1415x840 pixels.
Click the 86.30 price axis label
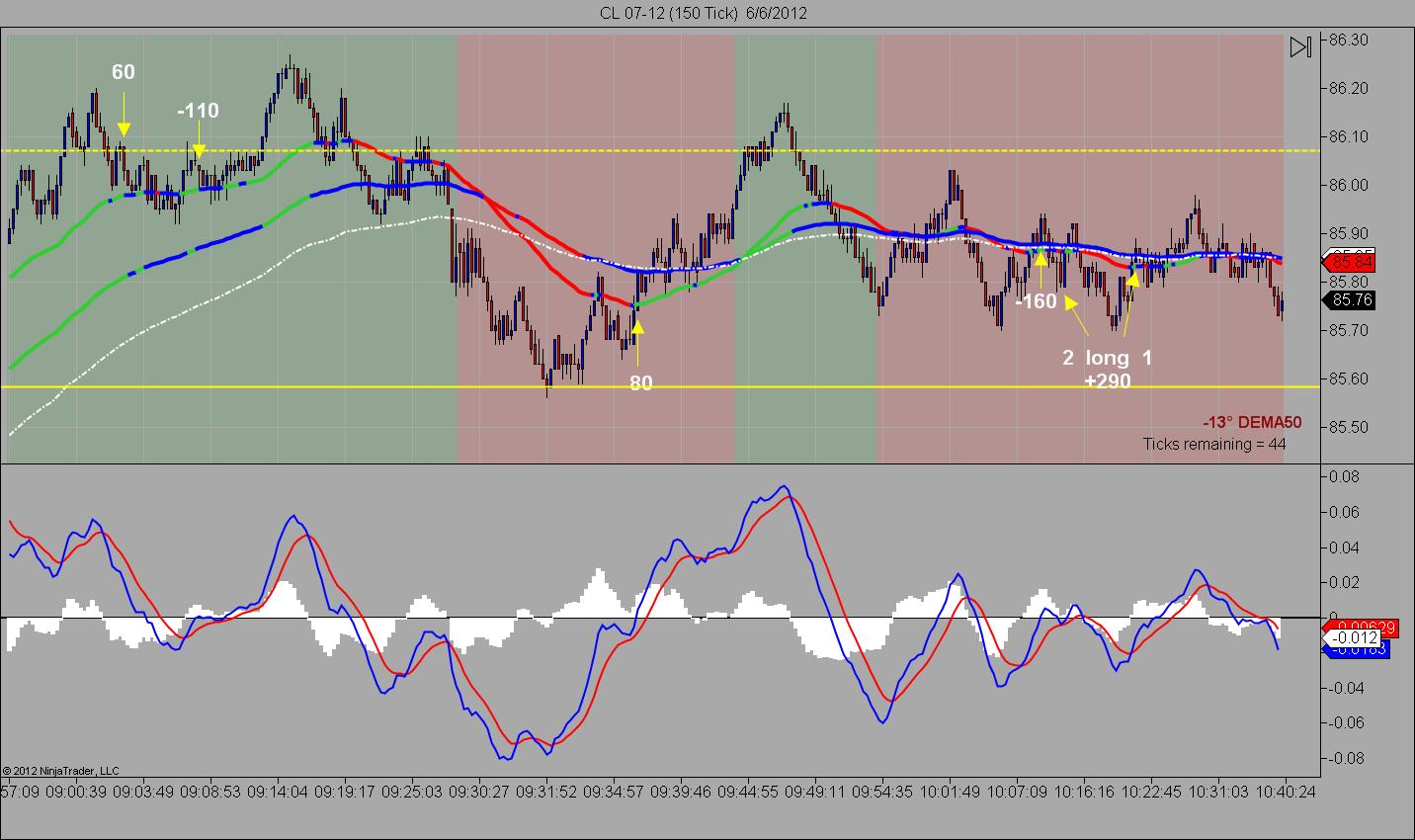(x=1349, y=41)
